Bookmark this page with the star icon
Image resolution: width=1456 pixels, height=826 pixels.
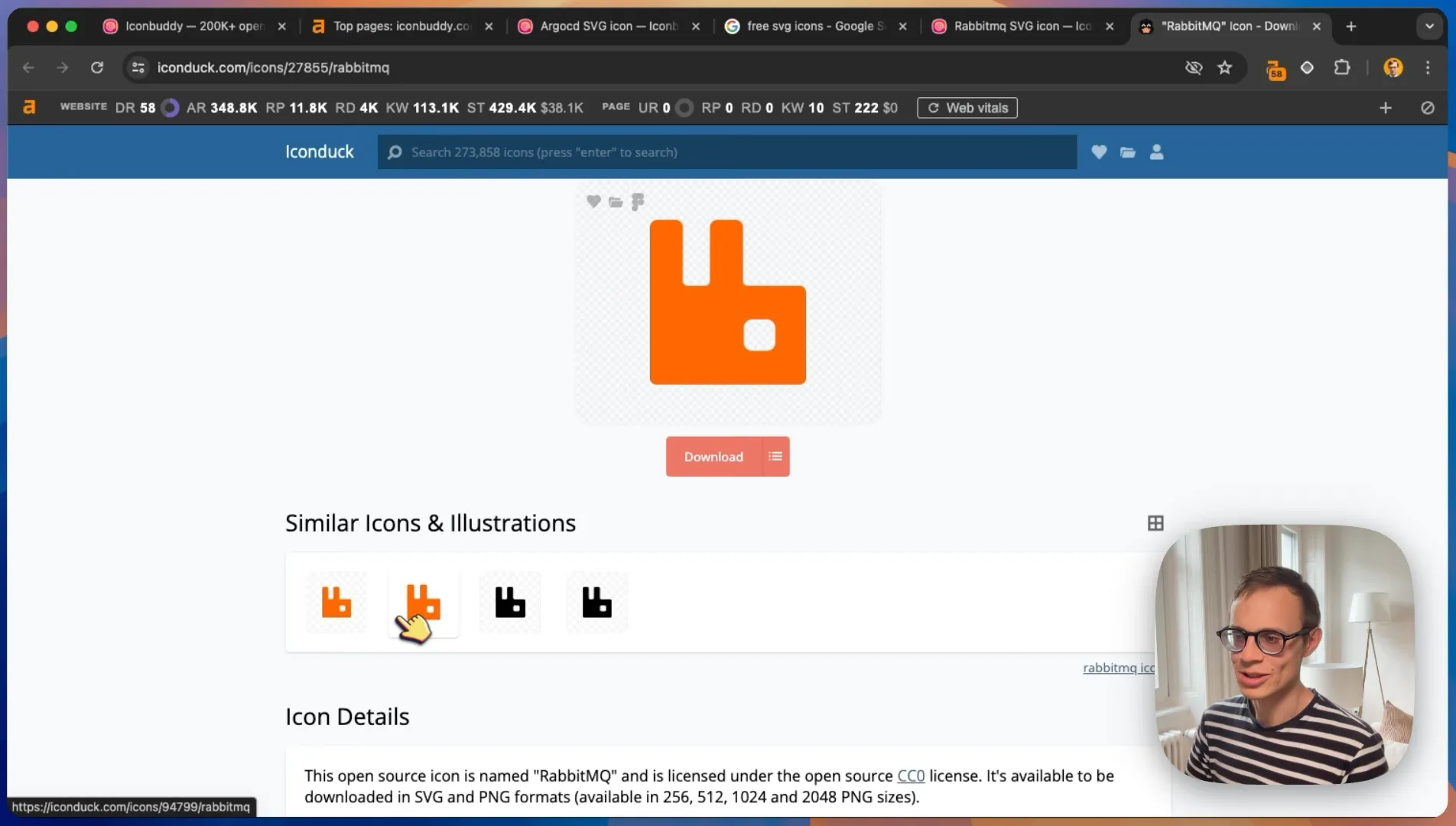click(1225, 67)
